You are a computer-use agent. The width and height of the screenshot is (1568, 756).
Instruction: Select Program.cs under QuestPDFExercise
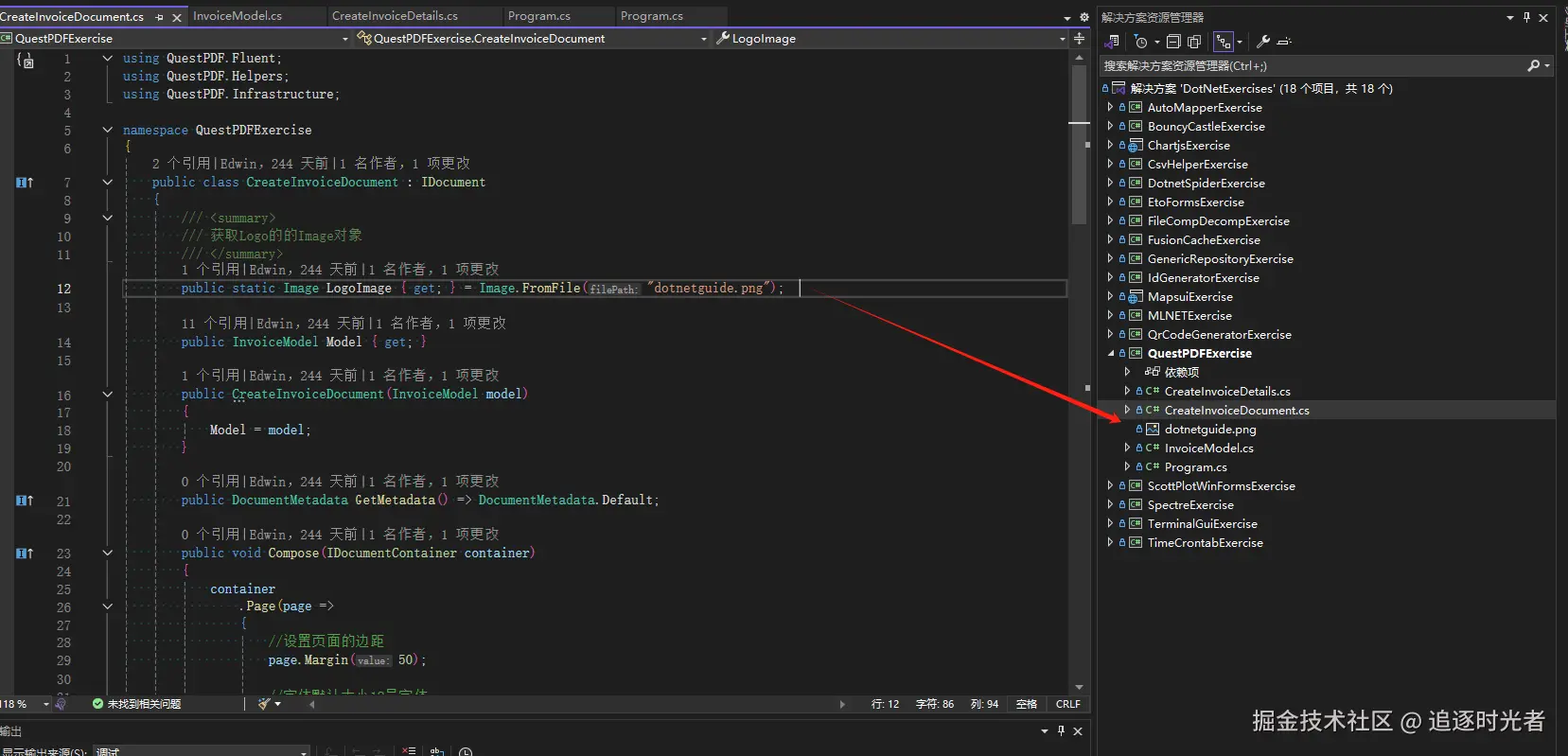(x=1195, y=466)
